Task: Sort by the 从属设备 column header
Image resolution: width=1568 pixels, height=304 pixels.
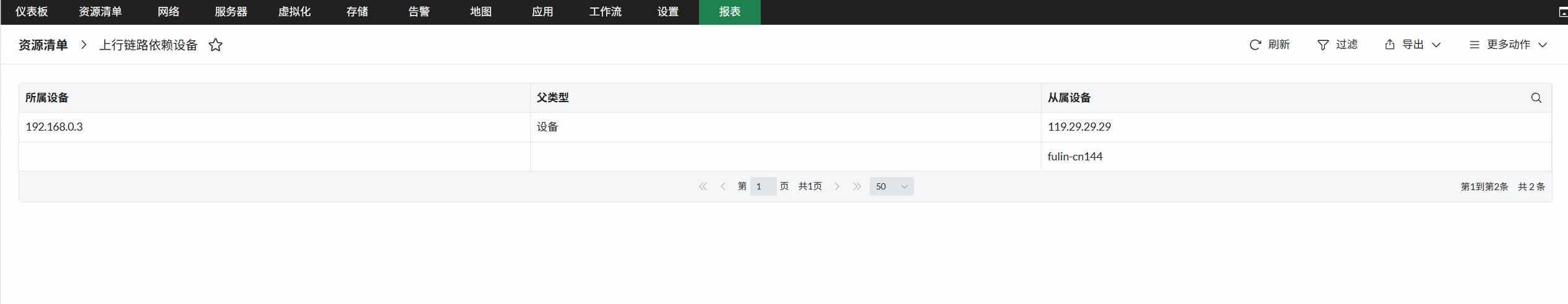Action: tap(1069, 98)
